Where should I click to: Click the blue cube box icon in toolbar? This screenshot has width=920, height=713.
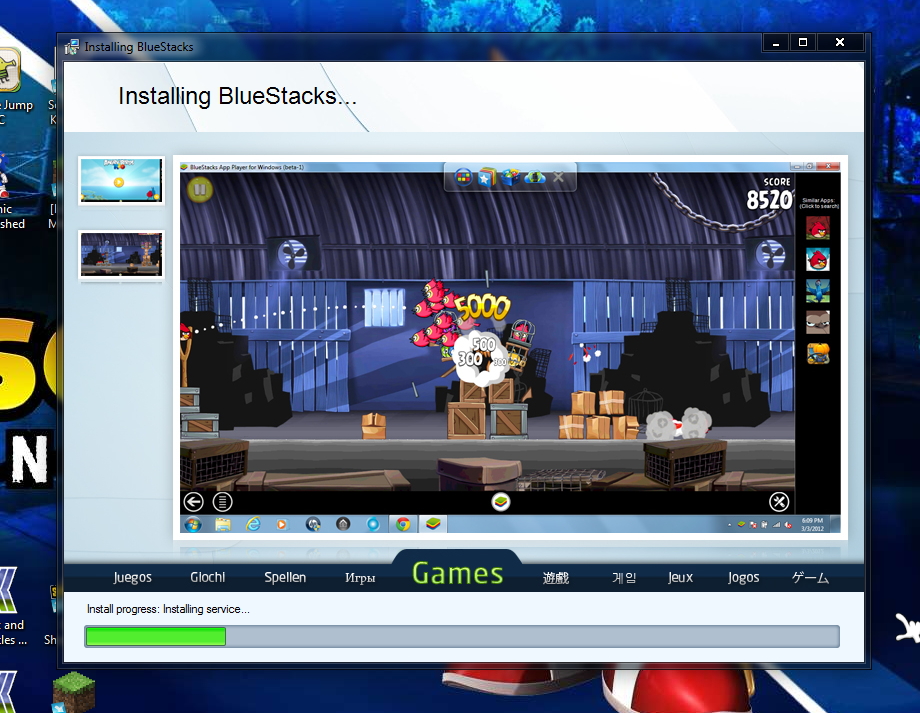[x=510, y=177]
